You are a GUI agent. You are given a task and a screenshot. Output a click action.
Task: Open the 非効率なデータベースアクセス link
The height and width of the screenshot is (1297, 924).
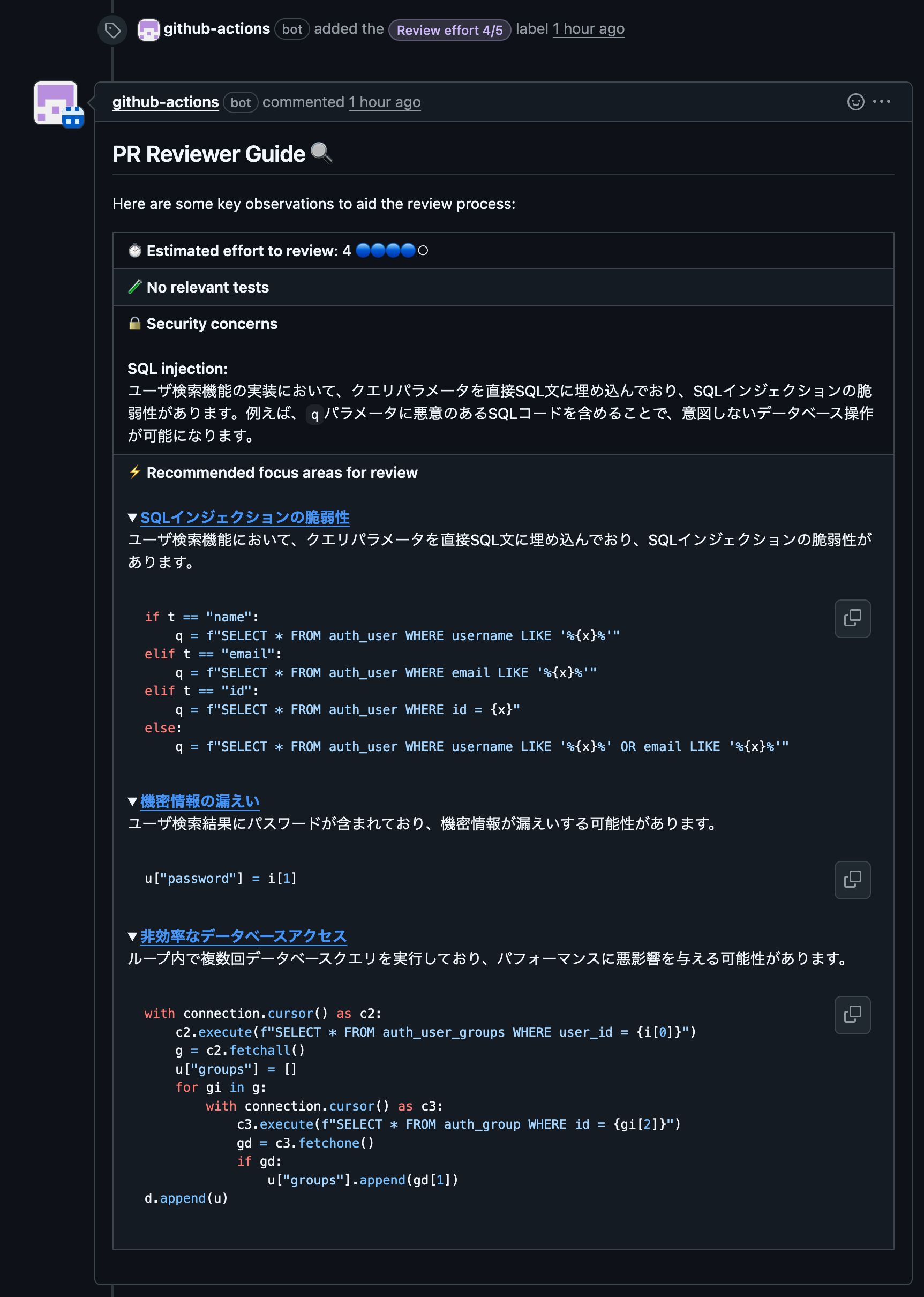[244, 936]
